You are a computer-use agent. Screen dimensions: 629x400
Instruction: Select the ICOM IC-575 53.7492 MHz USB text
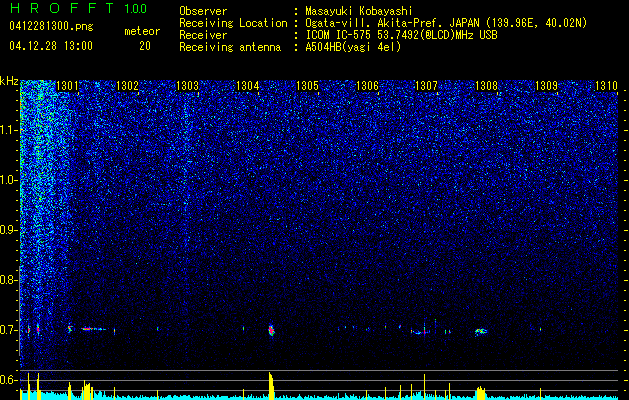tap(401, 35)
